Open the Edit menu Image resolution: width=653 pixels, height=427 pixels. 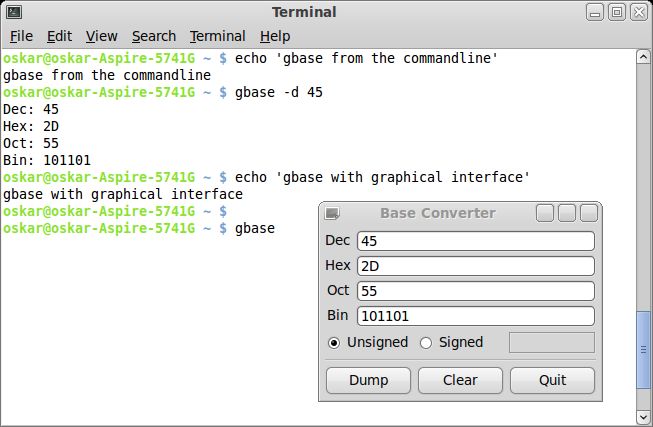click(x=59, y=36)
